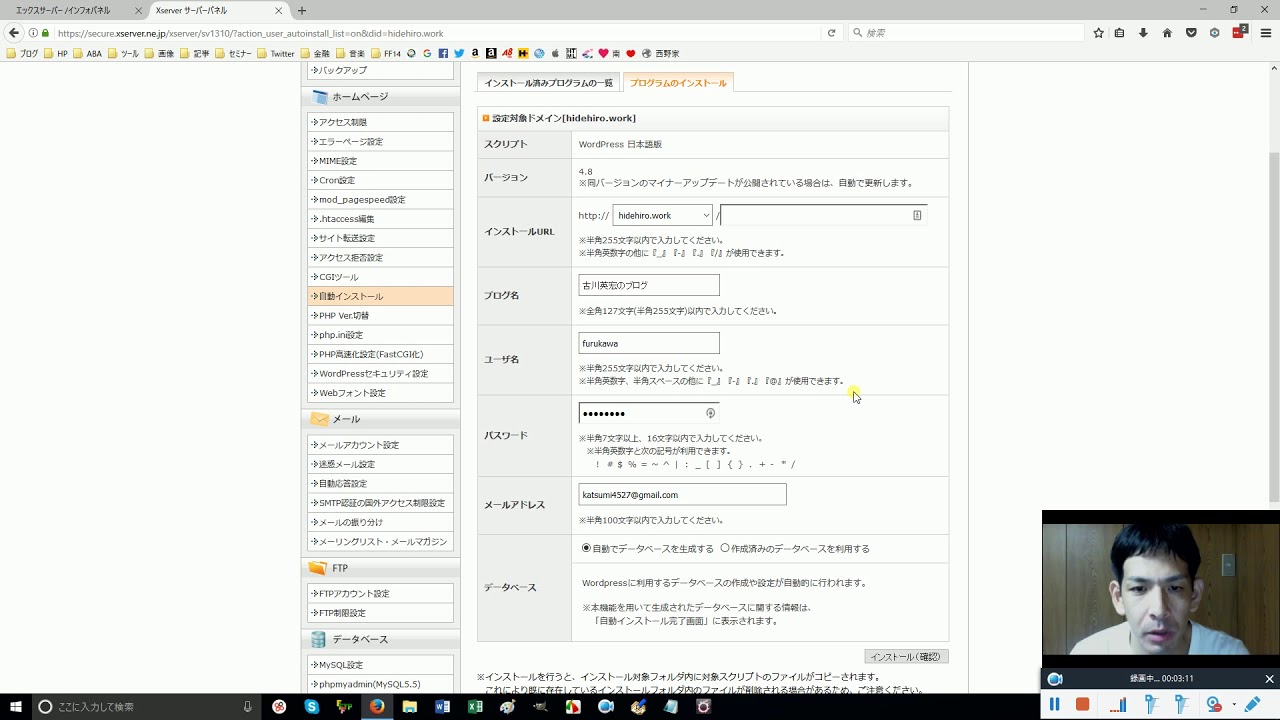Click the ブログ名 input field
The height and width of the screenshot is (720, 1280).
click(x=649, y=285)
